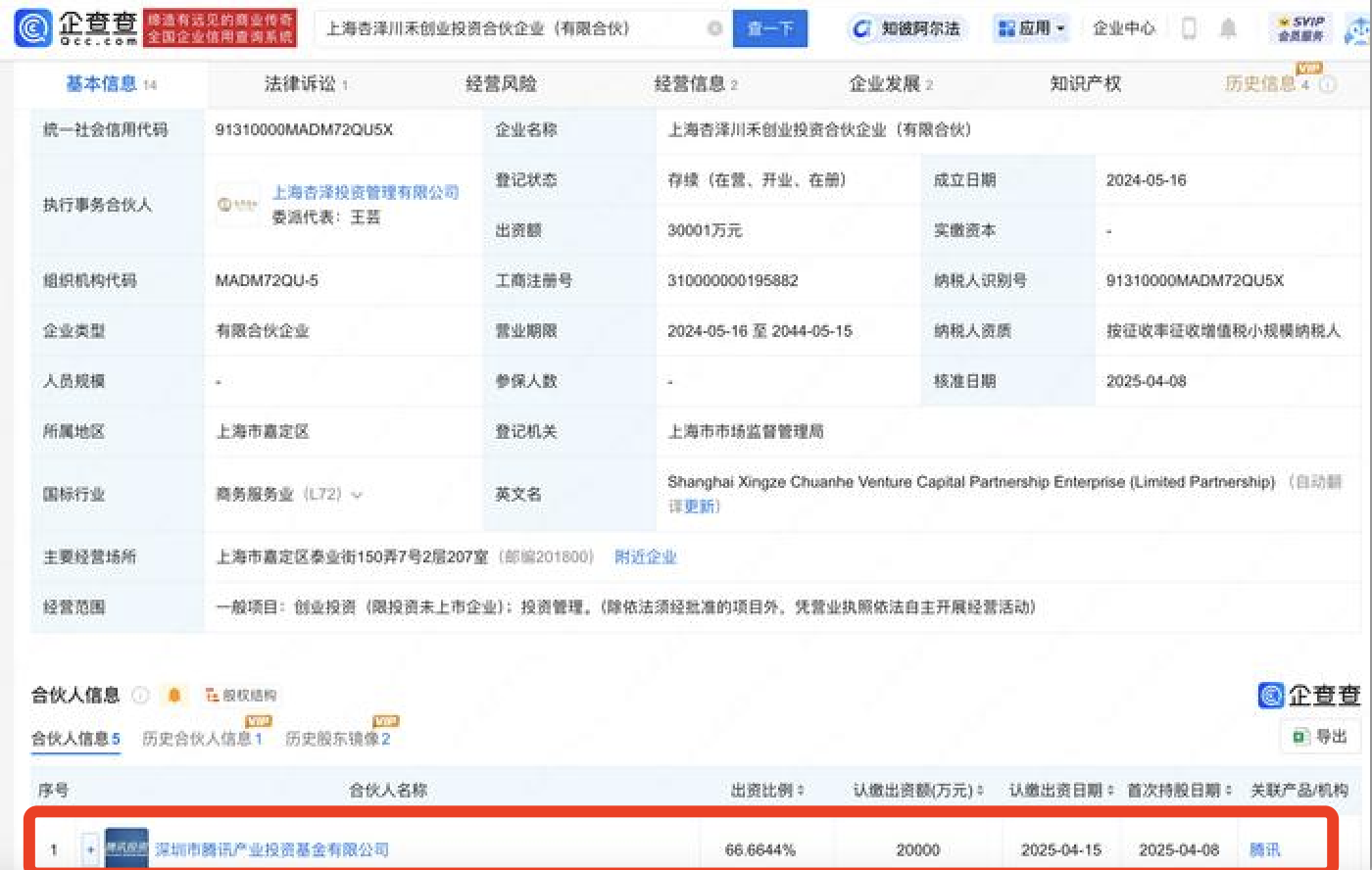The image size is (1372, 870).
Task: Select the 合伙人信息 5 sub-tab
Action: click(75, 739)
